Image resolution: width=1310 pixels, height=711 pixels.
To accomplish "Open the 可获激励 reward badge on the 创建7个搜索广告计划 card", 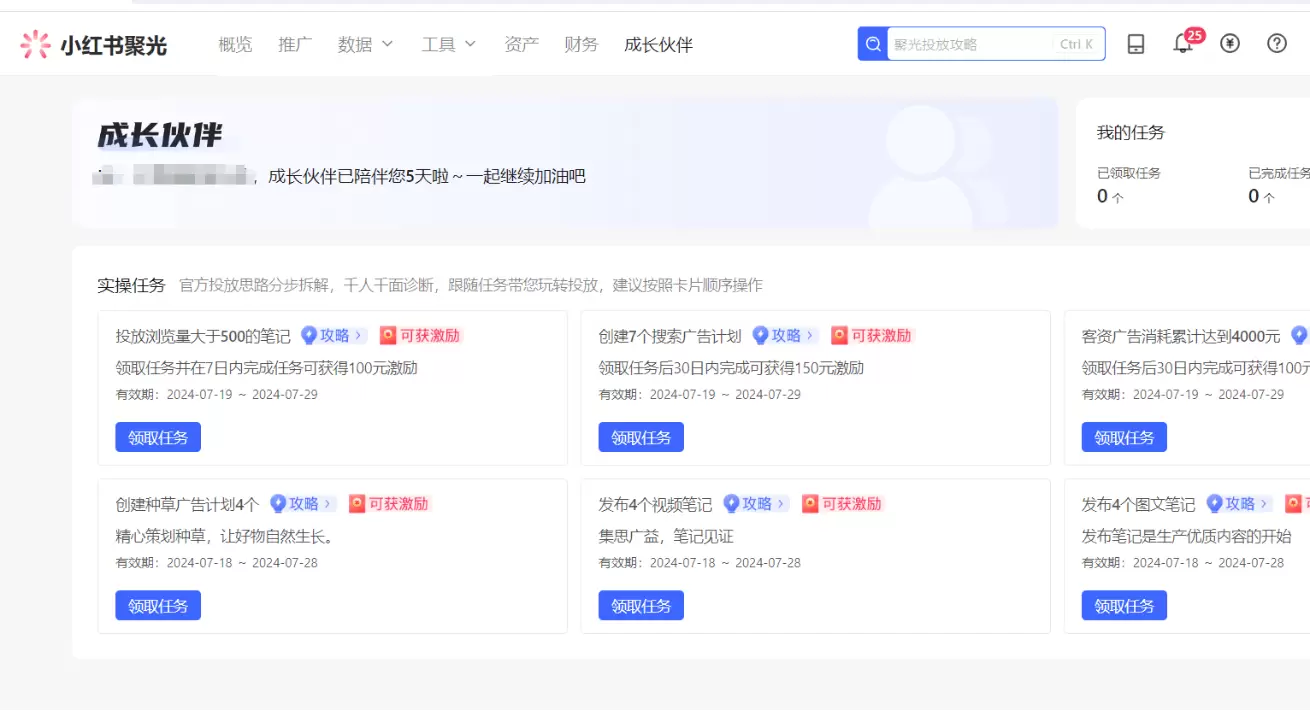I will tap(871, 335).
